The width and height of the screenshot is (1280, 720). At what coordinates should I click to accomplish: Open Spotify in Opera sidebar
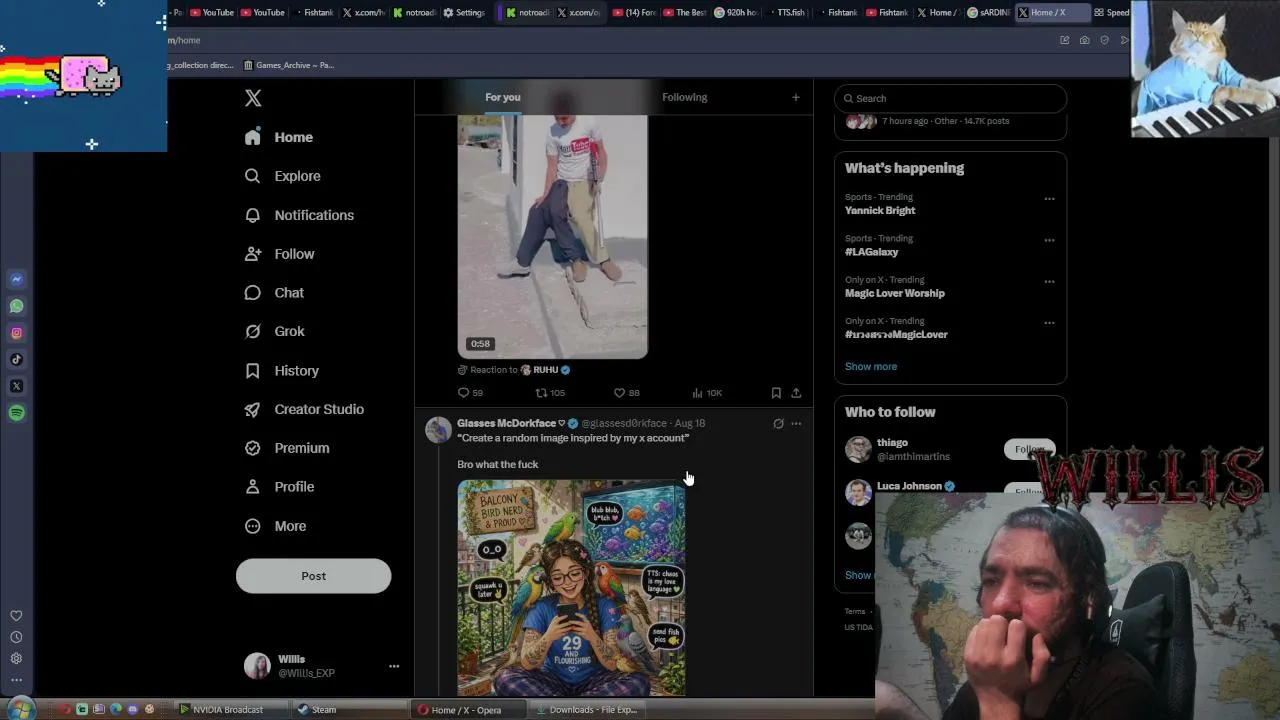point(16,413)
